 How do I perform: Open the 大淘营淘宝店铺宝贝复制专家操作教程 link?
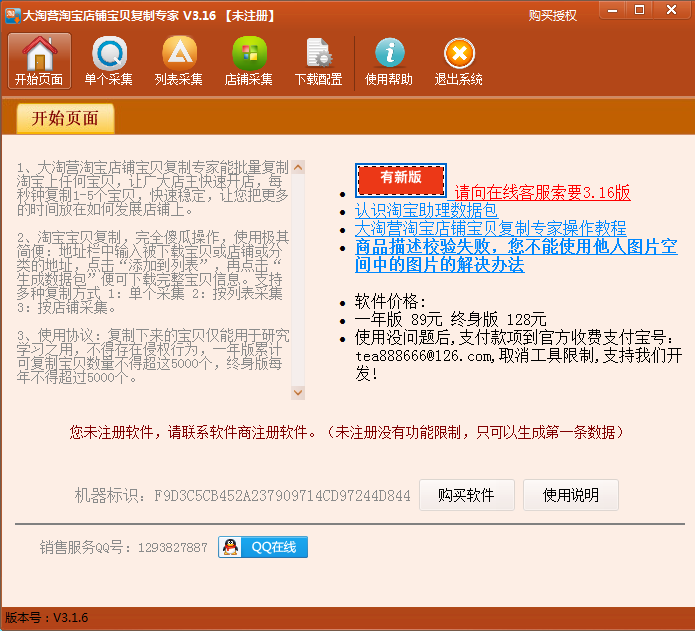point(490,228)
